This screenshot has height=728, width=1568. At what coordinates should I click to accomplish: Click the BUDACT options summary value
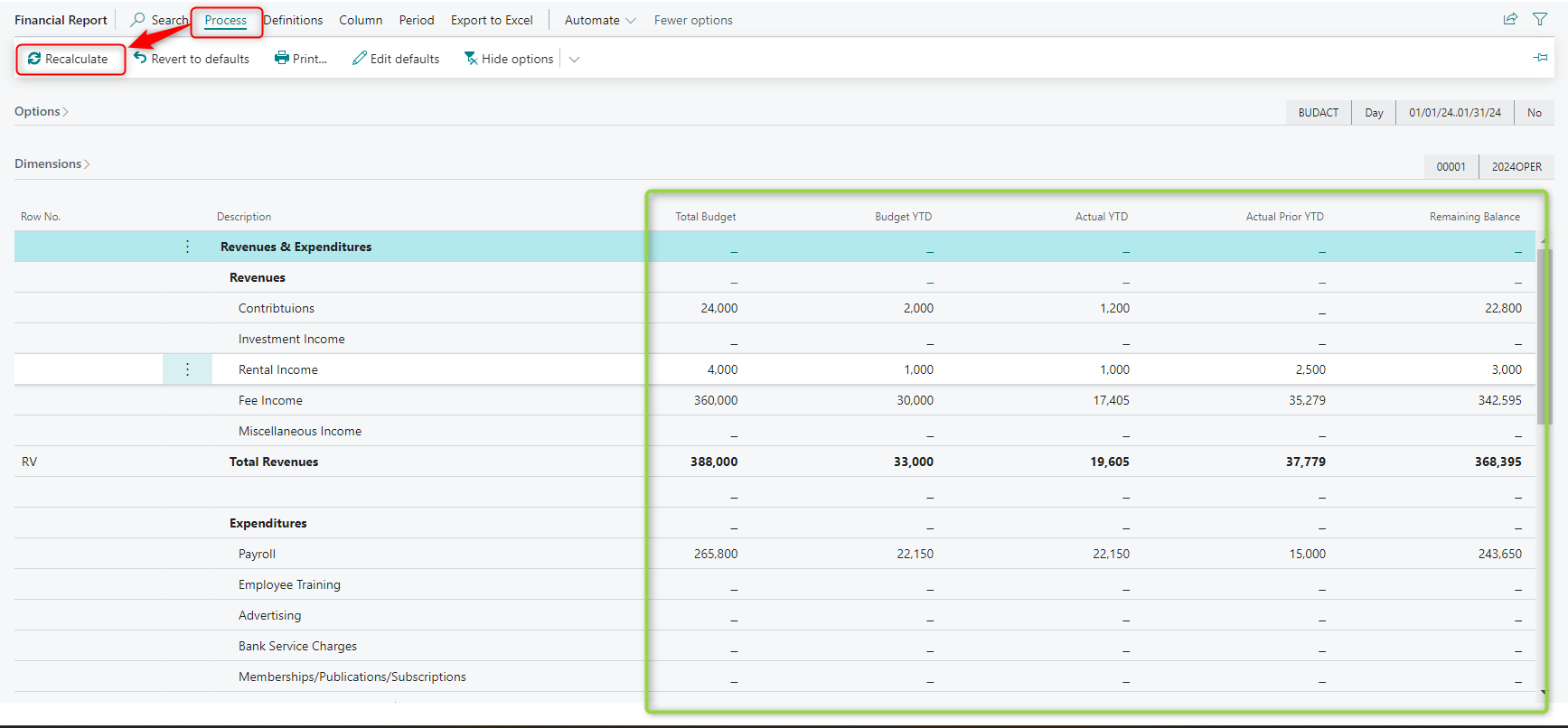[x=1319, y=113]
